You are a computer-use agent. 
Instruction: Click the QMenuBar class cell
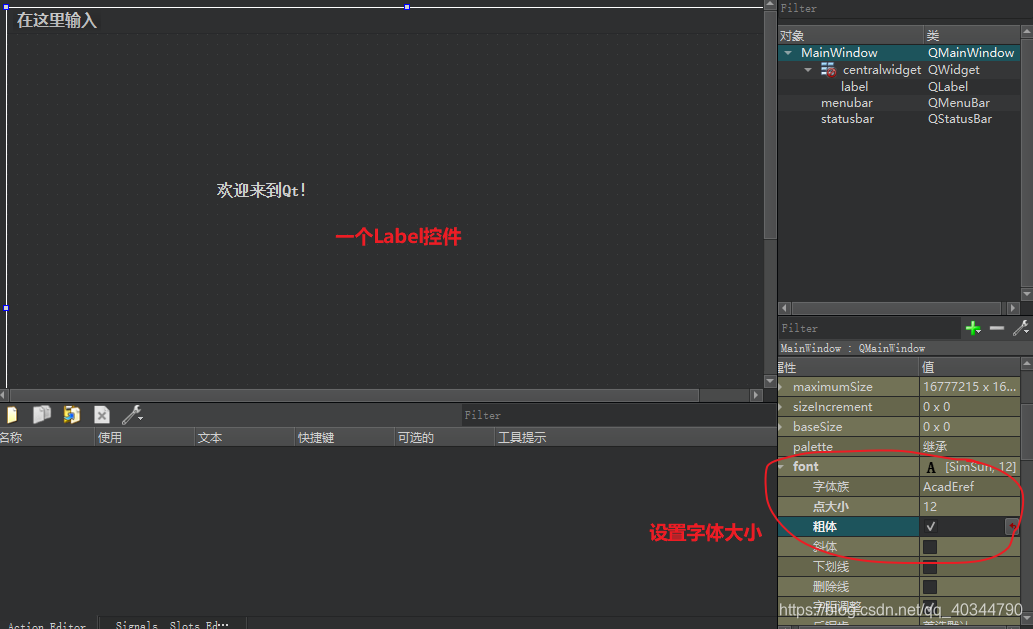pyautogui.click(x=972, y=103)
